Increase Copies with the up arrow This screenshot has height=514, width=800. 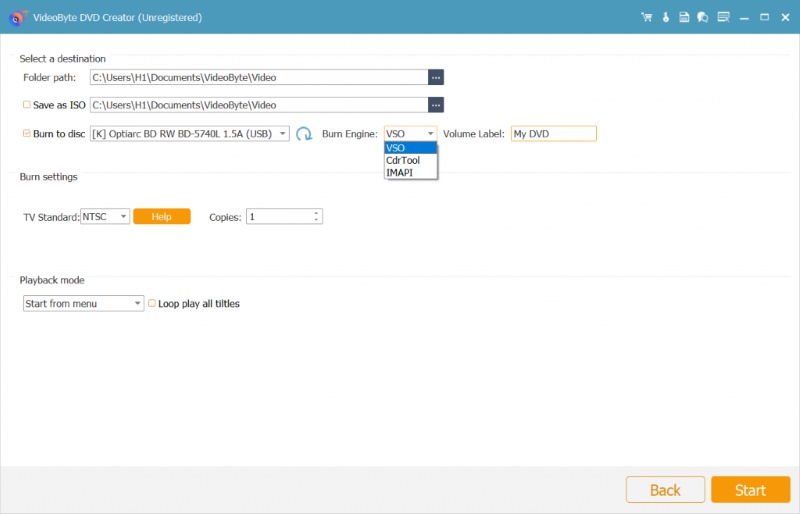316,212
